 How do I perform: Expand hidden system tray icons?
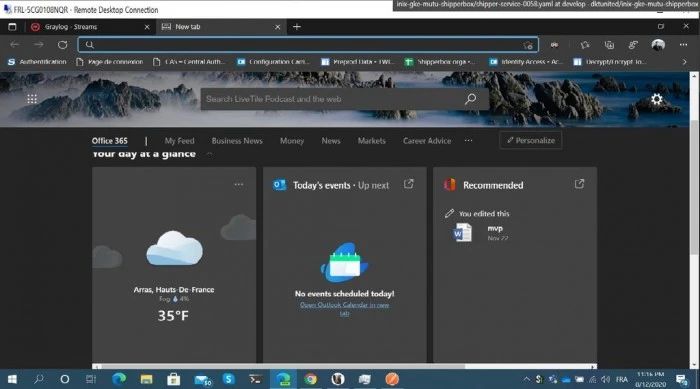[526, 379]
